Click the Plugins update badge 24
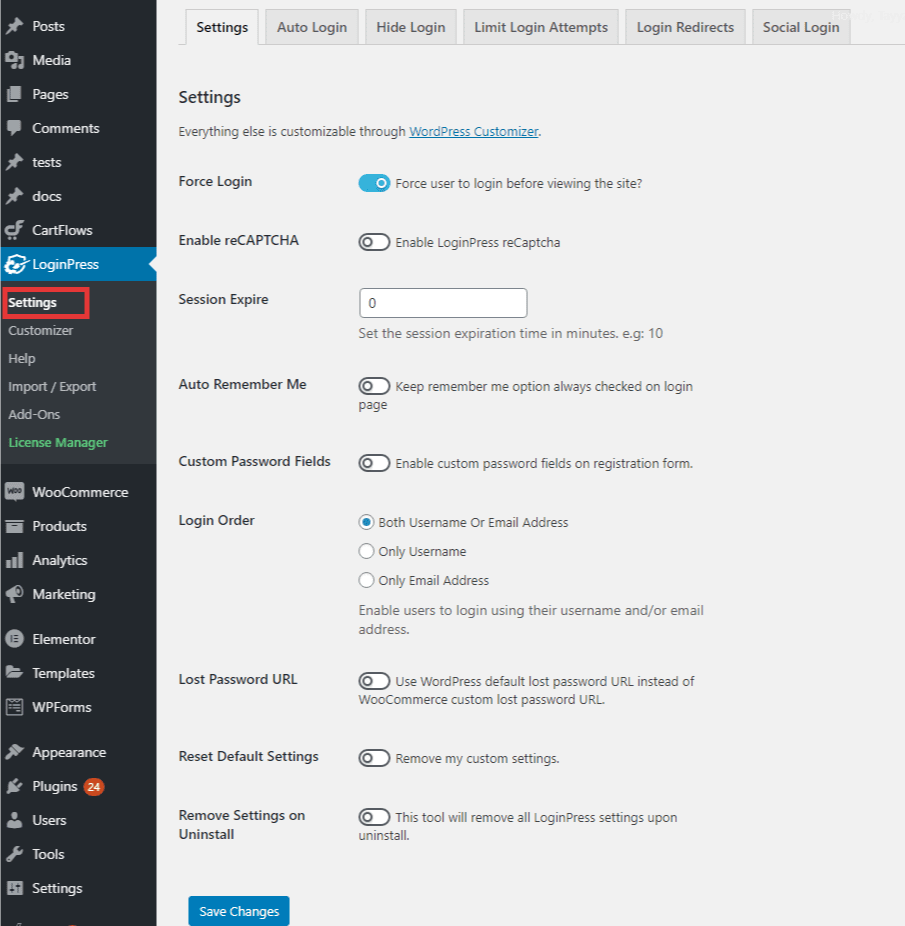Viewport: 905px width, 926px height. pyautogui.click(x=93, y=787)
